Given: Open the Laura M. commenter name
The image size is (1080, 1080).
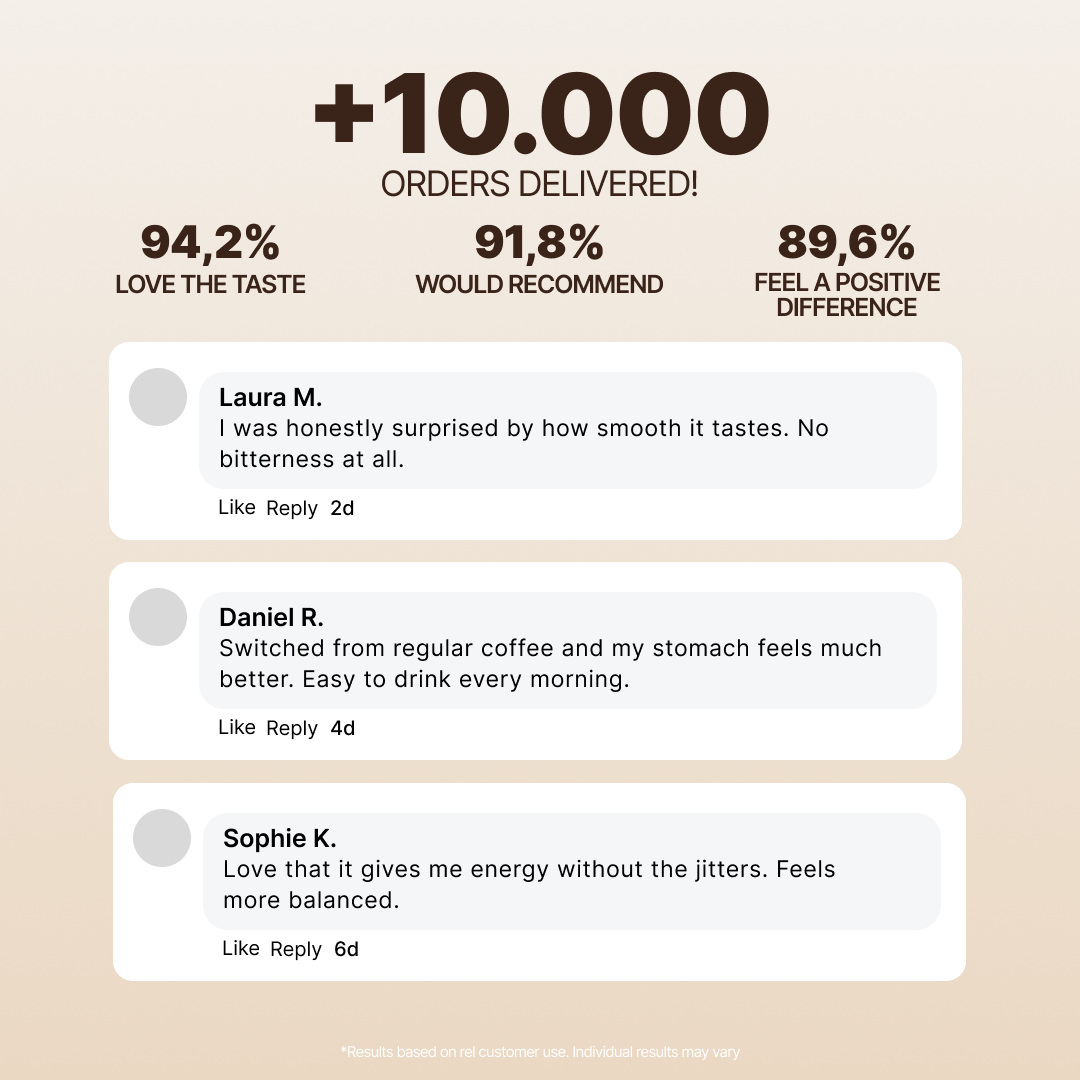Looking at the screenshot, I should [270, 397].
